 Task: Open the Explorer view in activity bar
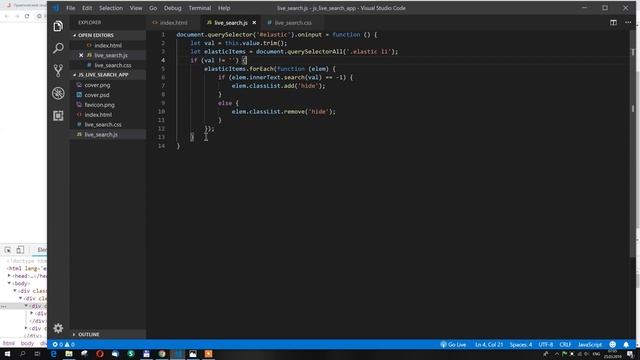click(x=58, y=26)
